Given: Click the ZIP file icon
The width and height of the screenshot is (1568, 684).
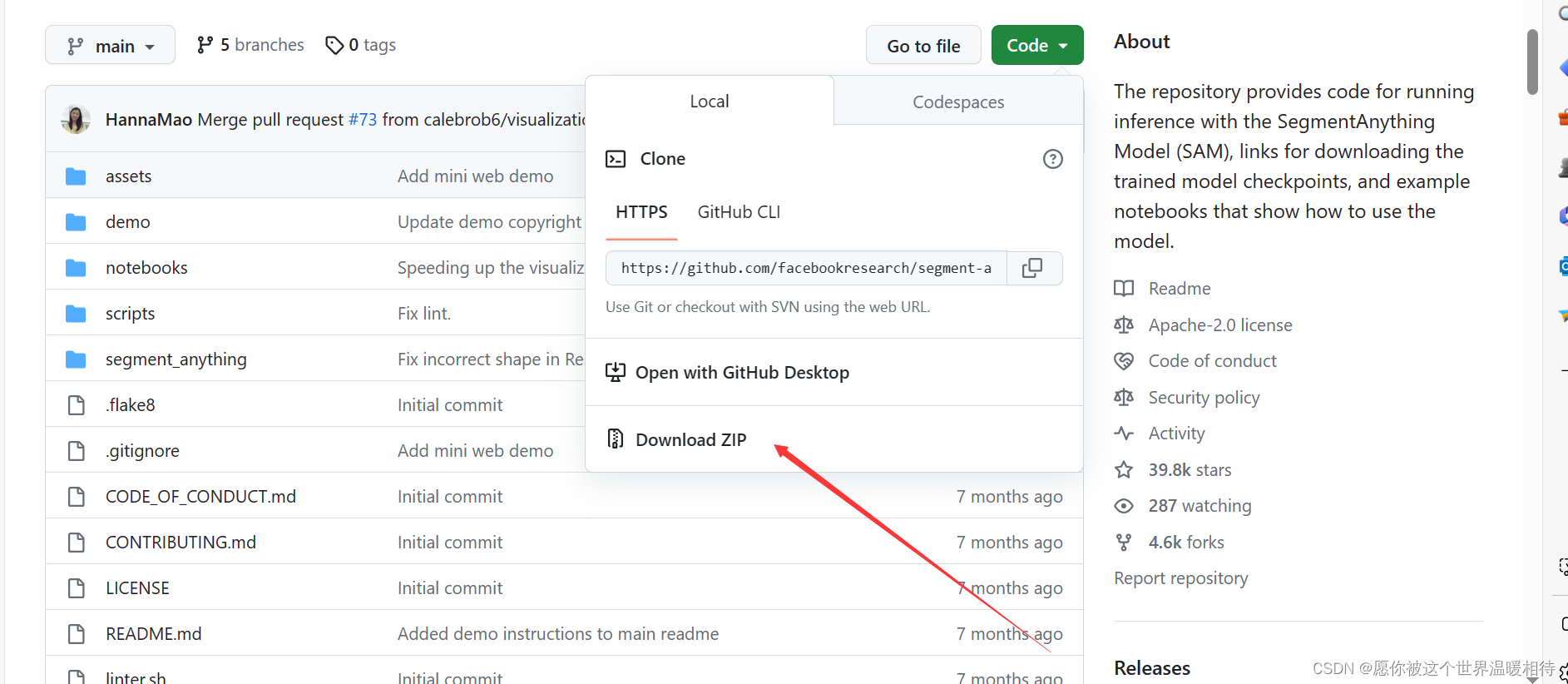Looking at the screenshot, I should click(x=616, y=439).
